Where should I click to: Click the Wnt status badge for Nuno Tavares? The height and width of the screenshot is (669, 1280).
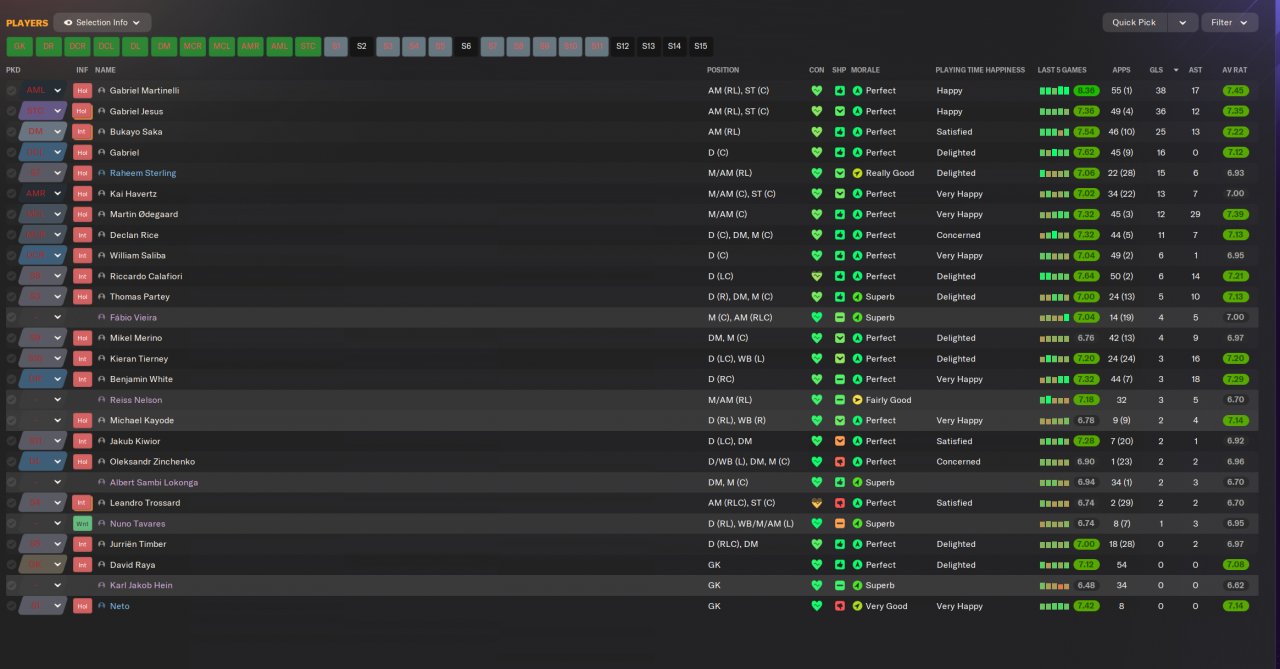[82, 524]
